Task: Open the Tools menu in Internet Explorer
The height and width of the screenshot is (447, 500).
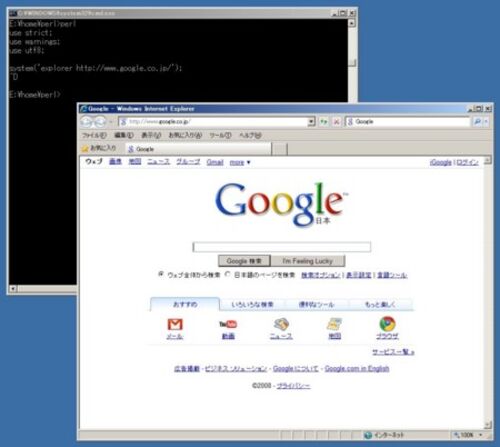Action: click(220, 135)
